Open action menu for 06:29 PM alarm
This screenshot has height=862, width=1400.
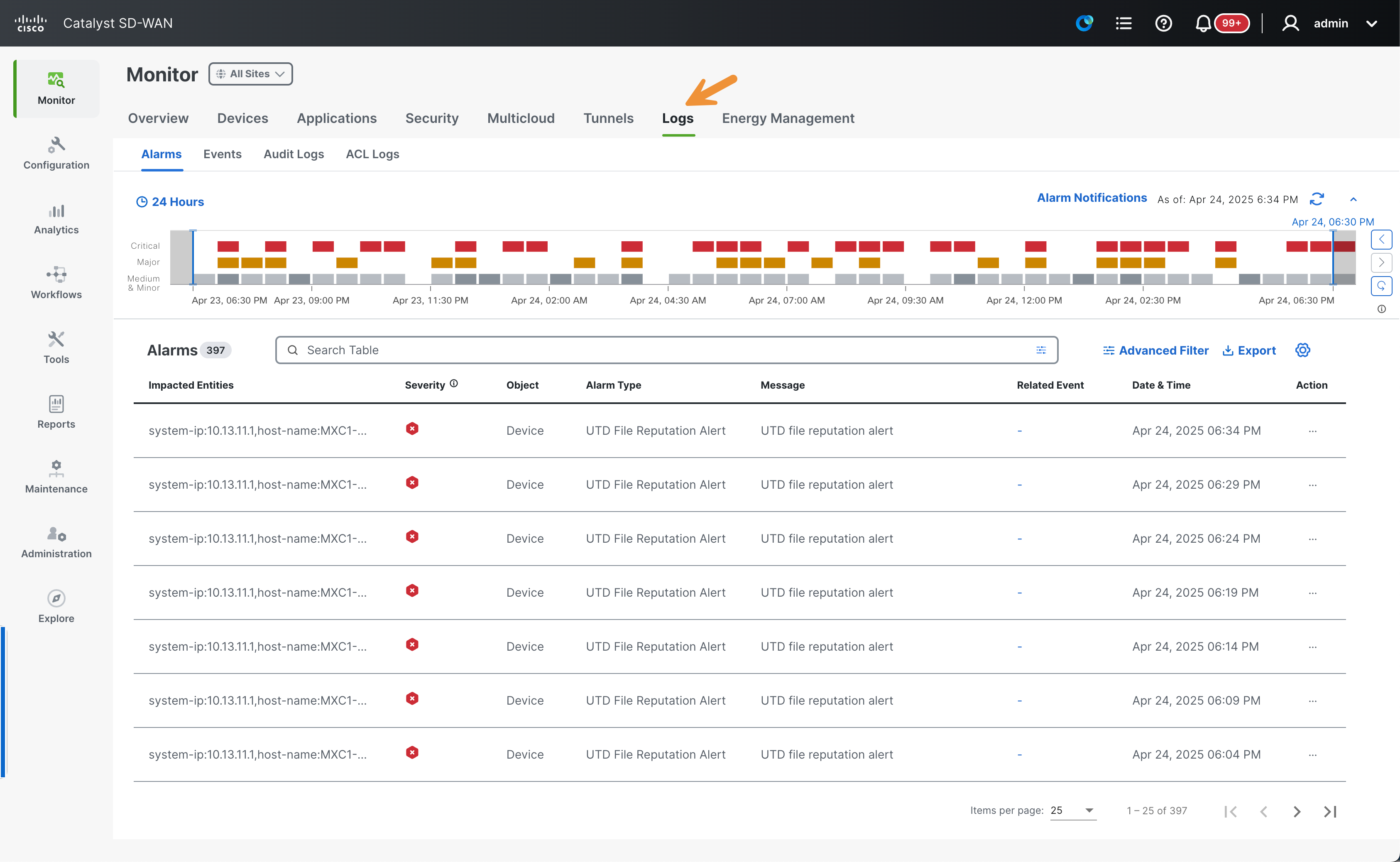pyautogui.click(x=1313, y=485)
